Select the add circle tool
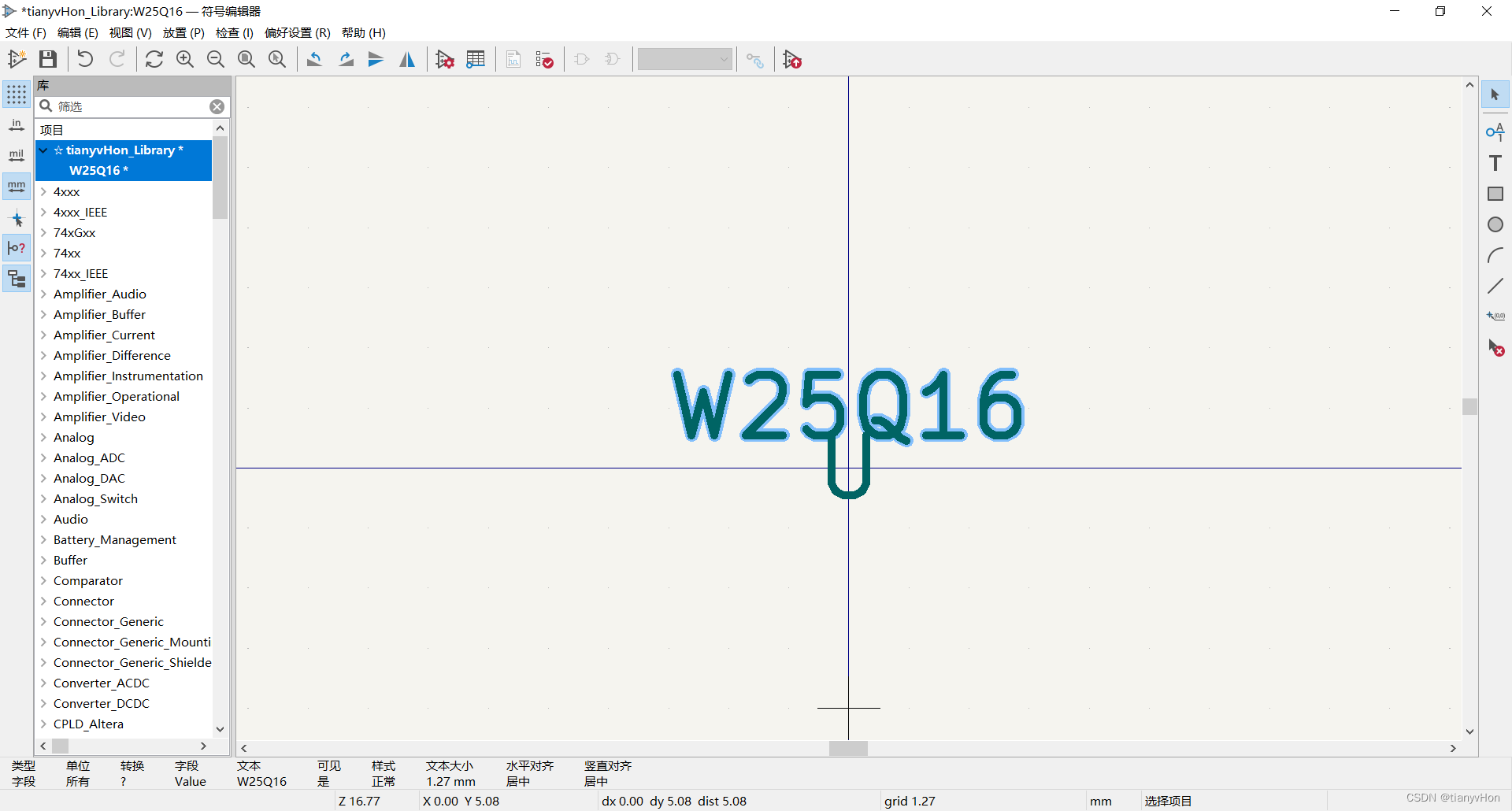This screenshot has height=811, width=1512. click(x=1495, y=224)
